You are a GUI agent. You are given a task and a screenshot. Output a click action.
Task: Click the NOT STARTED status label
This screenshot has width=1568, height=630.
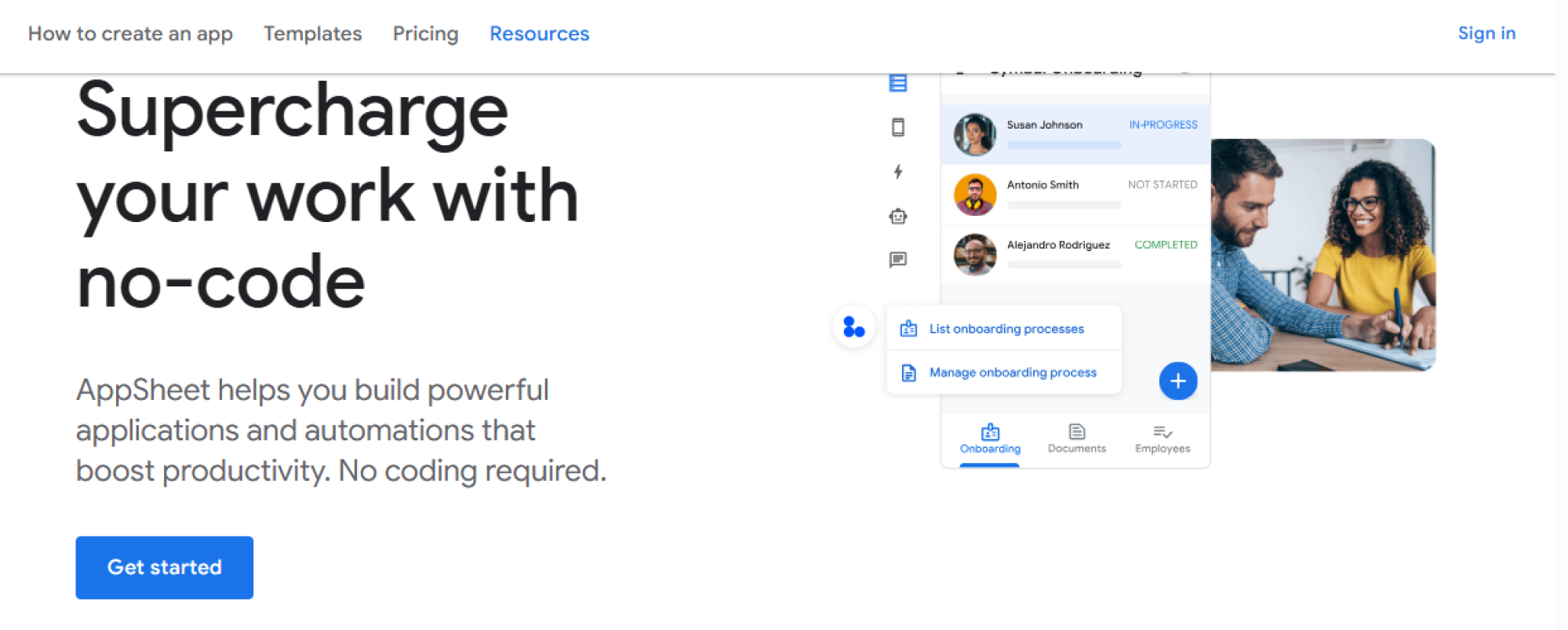[x=1162, y=185]
